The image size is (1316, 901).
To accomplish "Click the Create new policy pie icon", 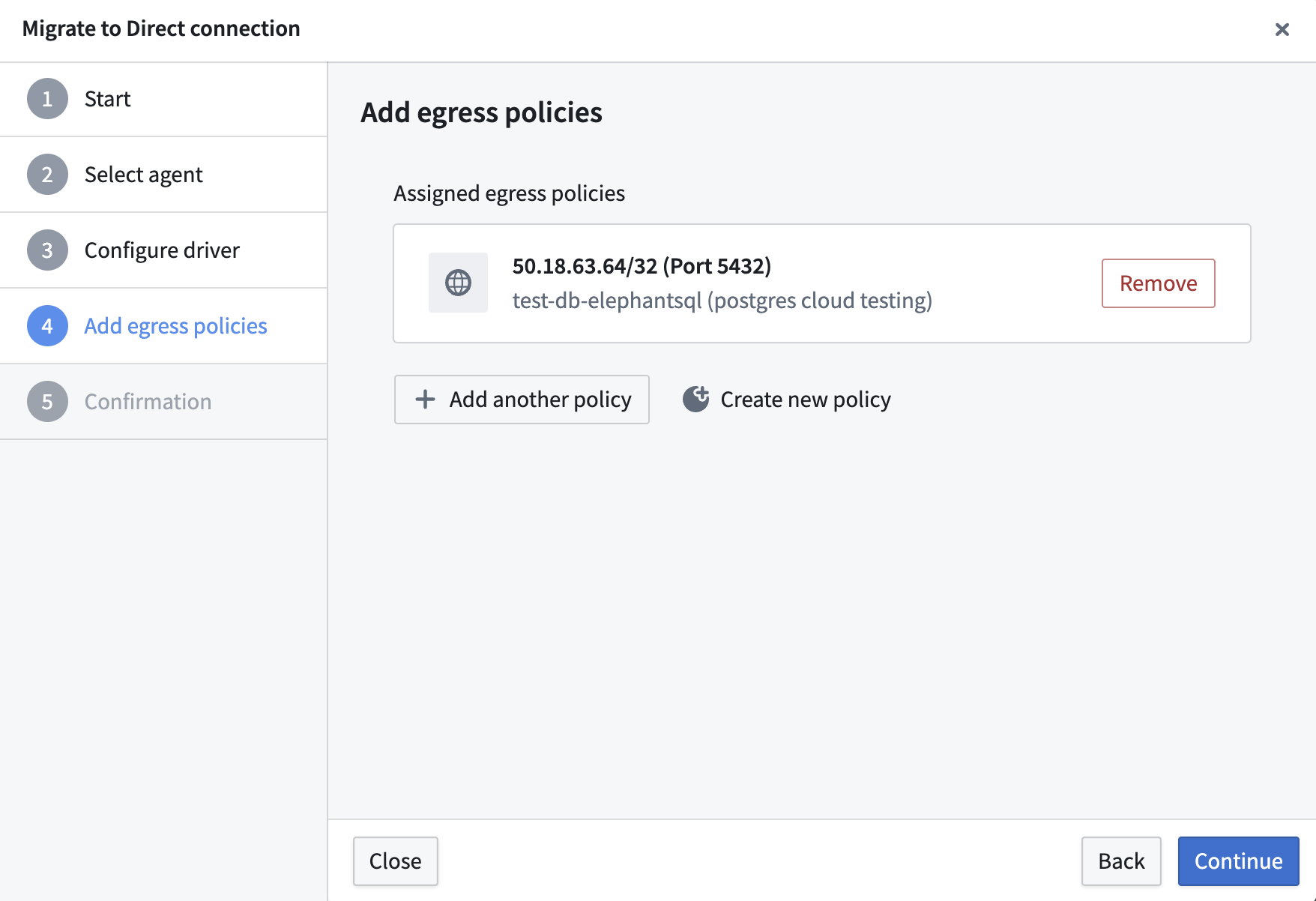I will (x=695, y=400).
